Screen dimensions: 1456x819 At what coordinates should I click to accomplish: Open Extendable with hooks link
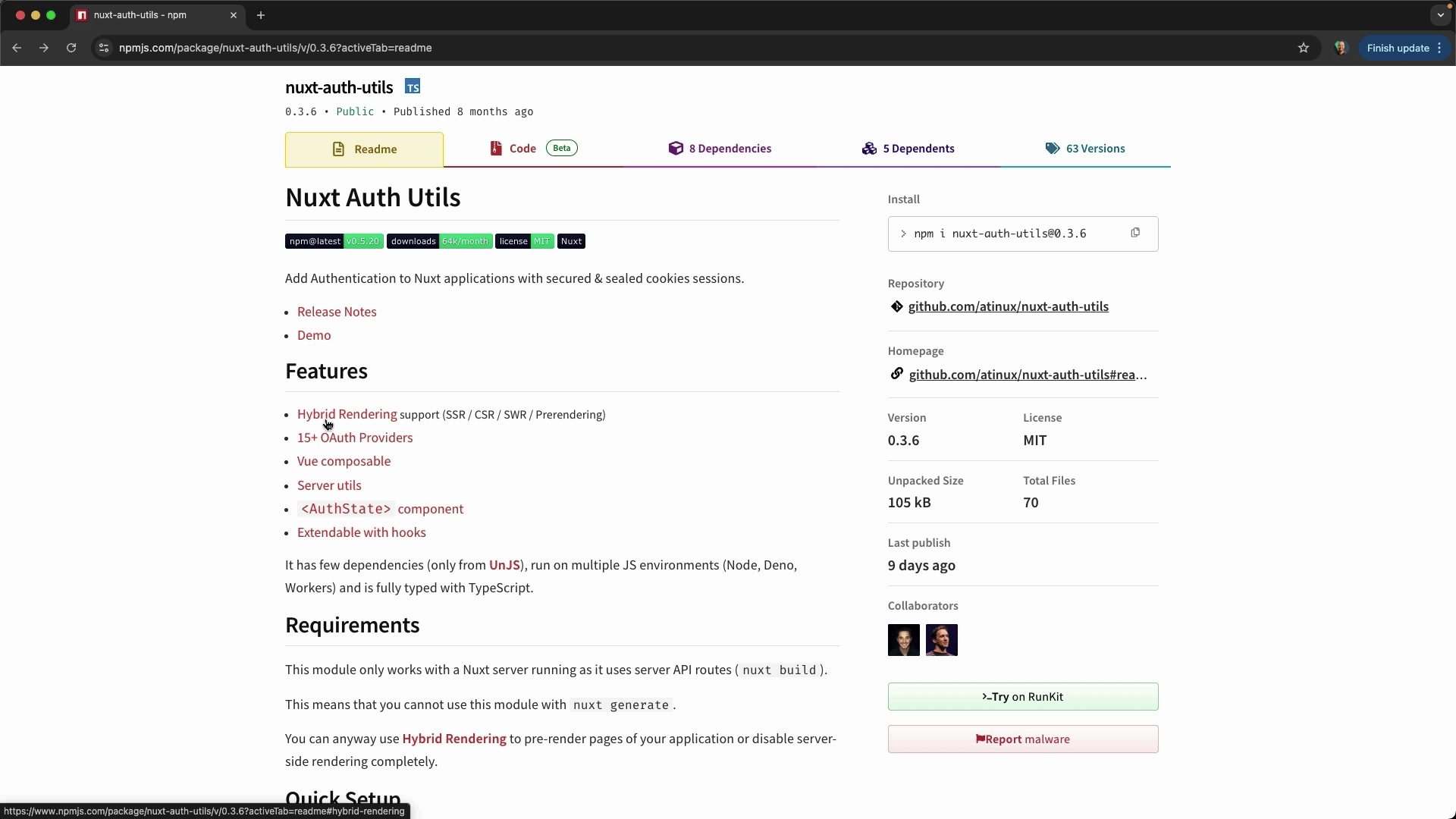362,532
